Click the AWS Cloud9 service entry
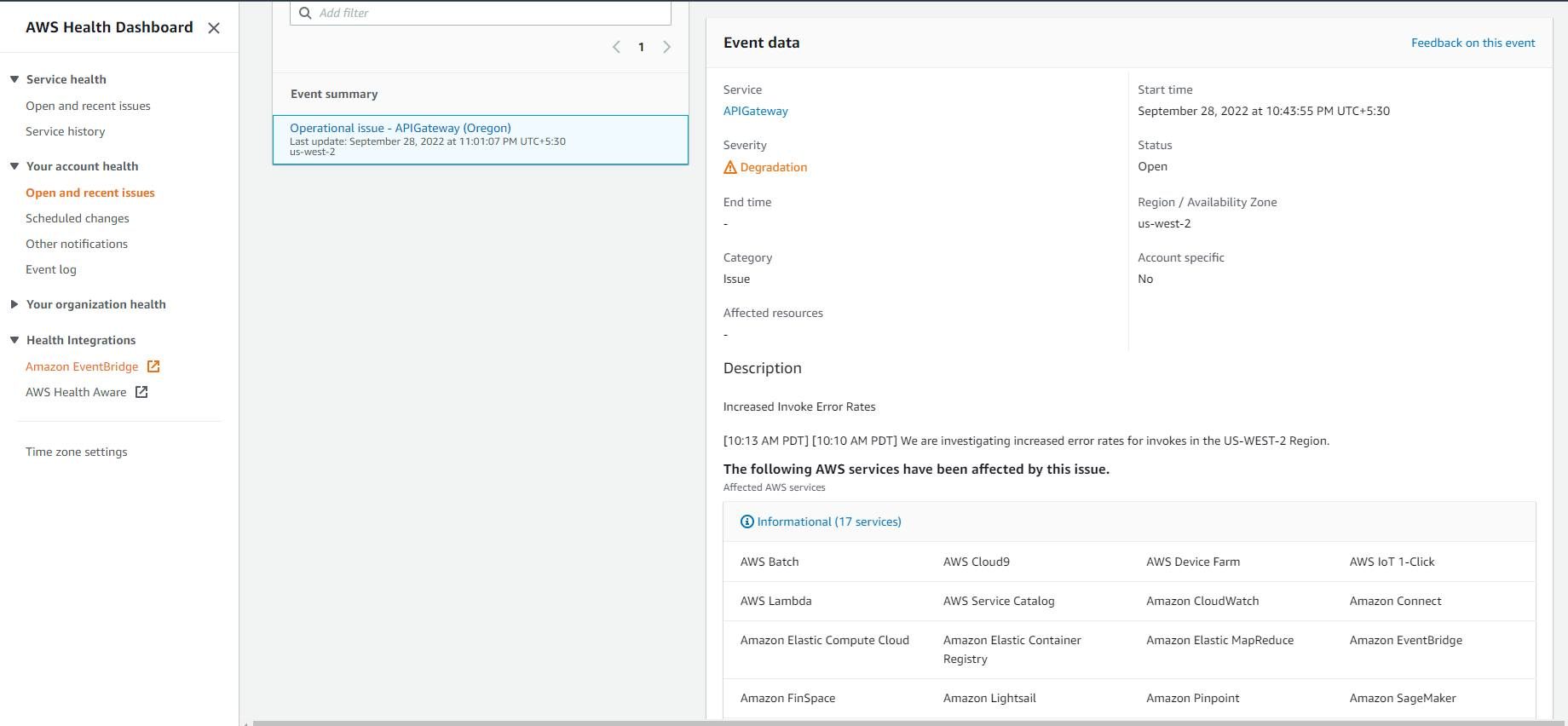The height and width of the screenshot is (726, 1568). (x=977, y=562)
